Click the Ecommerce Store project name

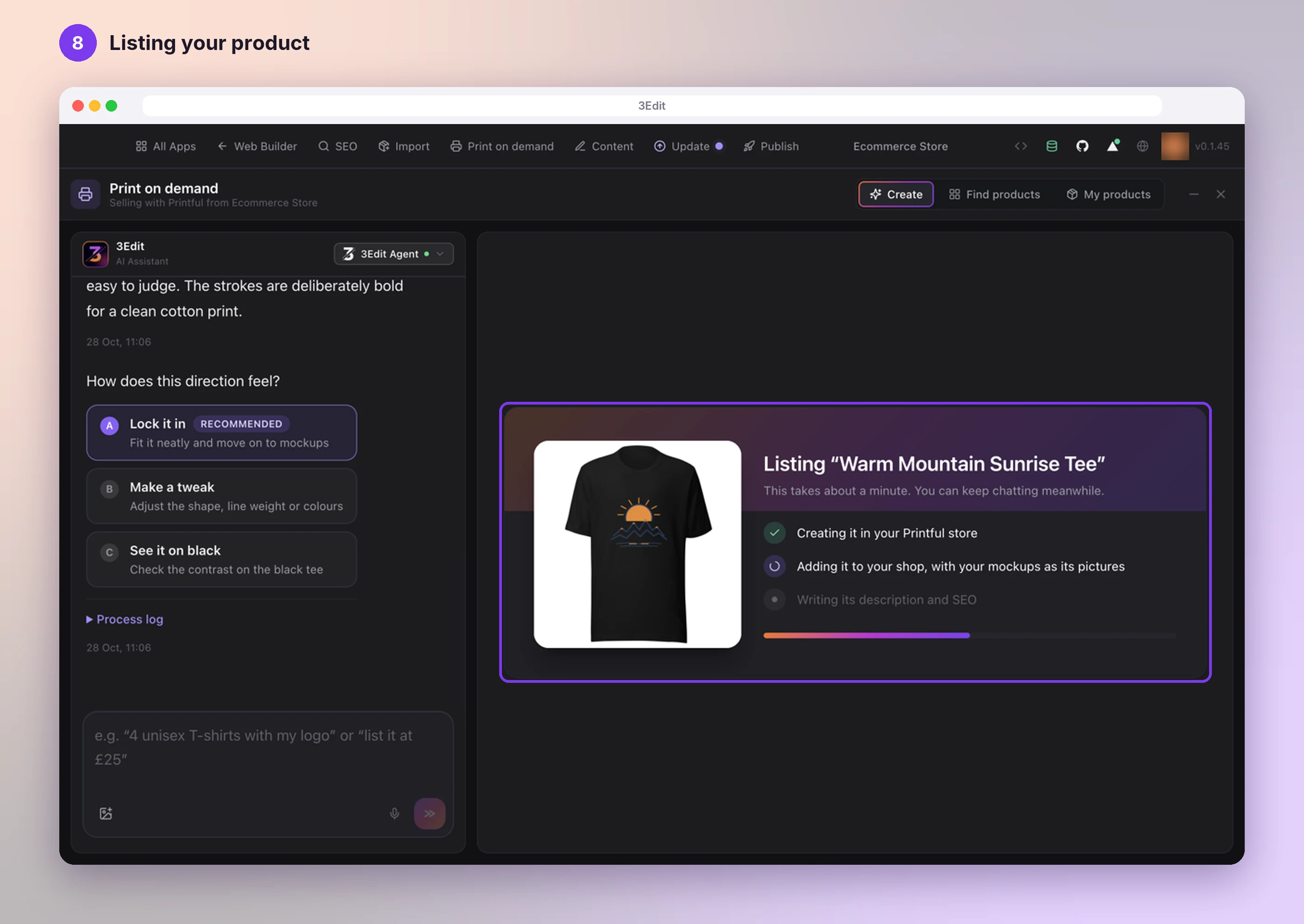(x=901, y=146)
